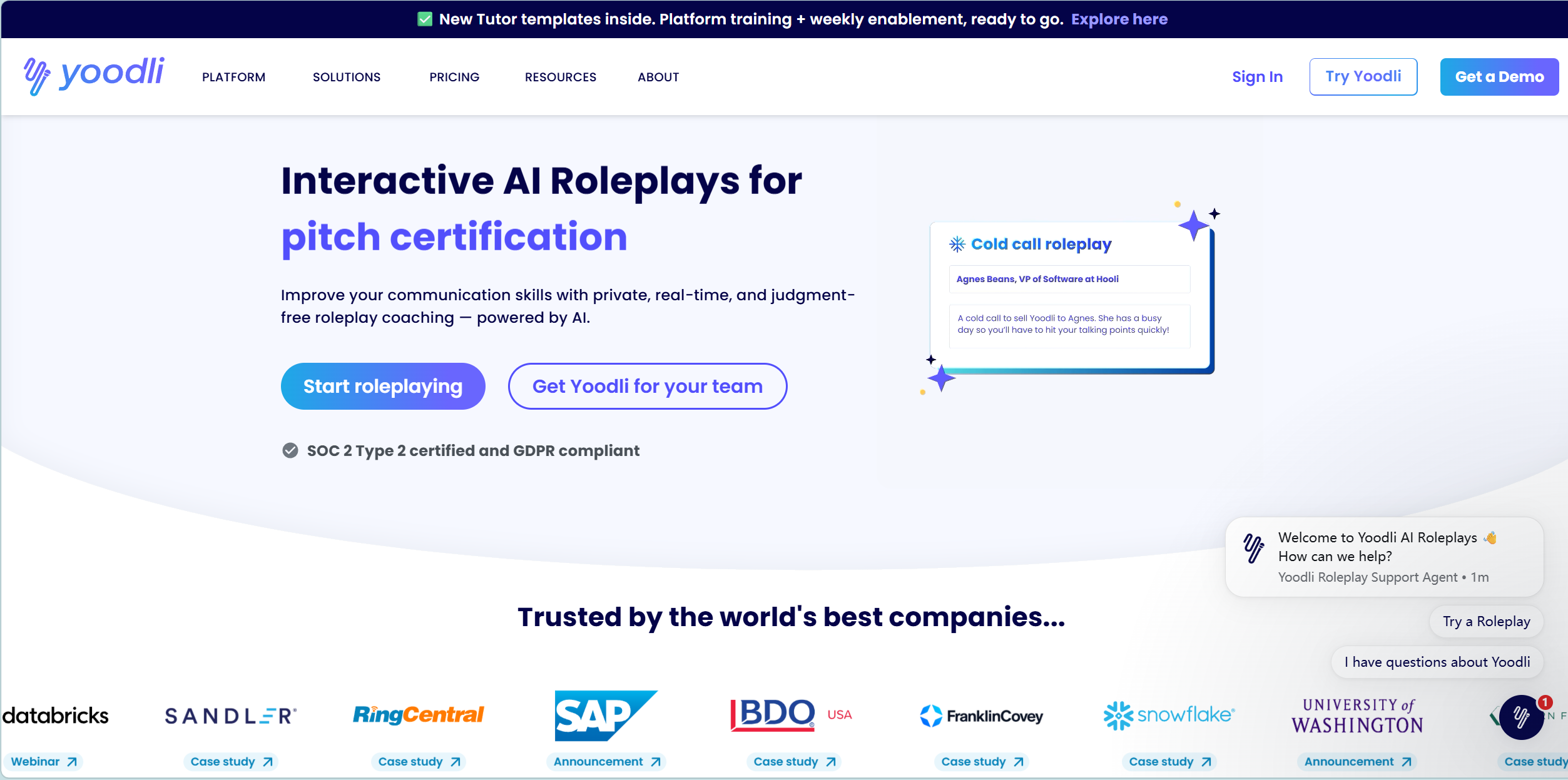Open the Sandler Case study link
The height and width of the screenshot is (780, 1568).
click(231, 762)
